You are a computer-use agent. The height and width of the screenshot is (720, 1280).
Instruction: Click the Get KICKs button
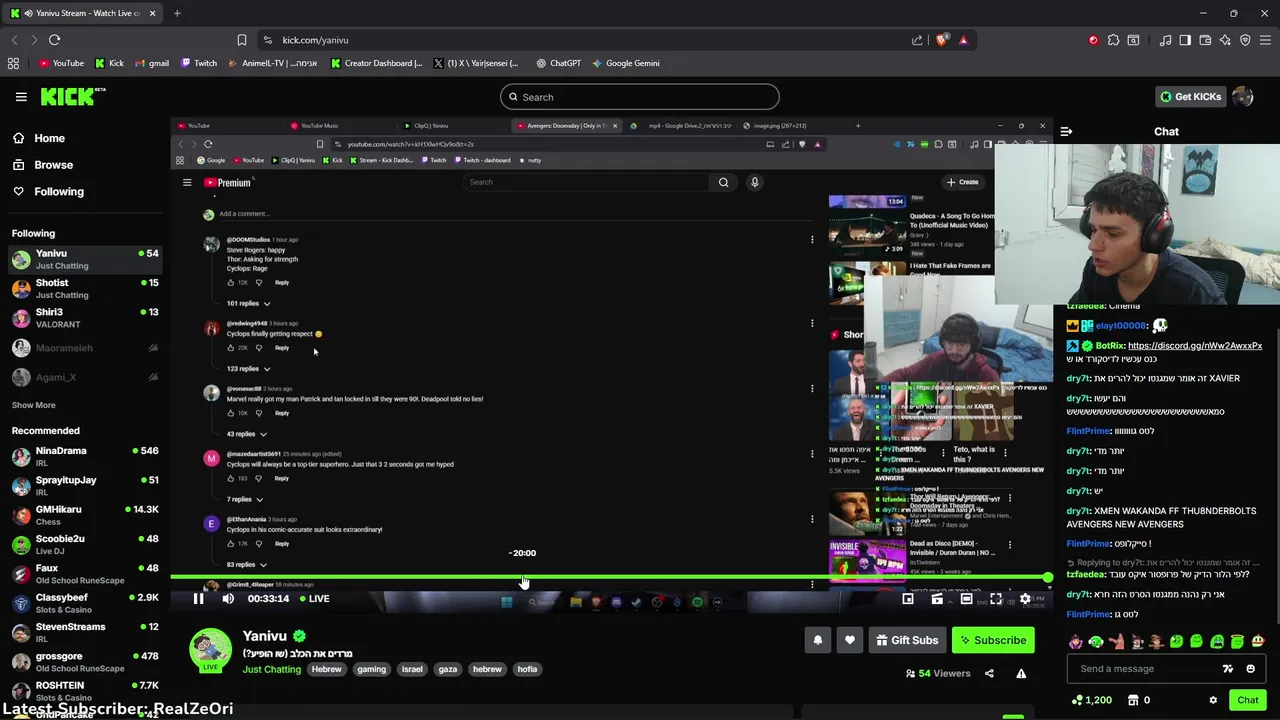pyautogui.click(x=1190, y=97)
